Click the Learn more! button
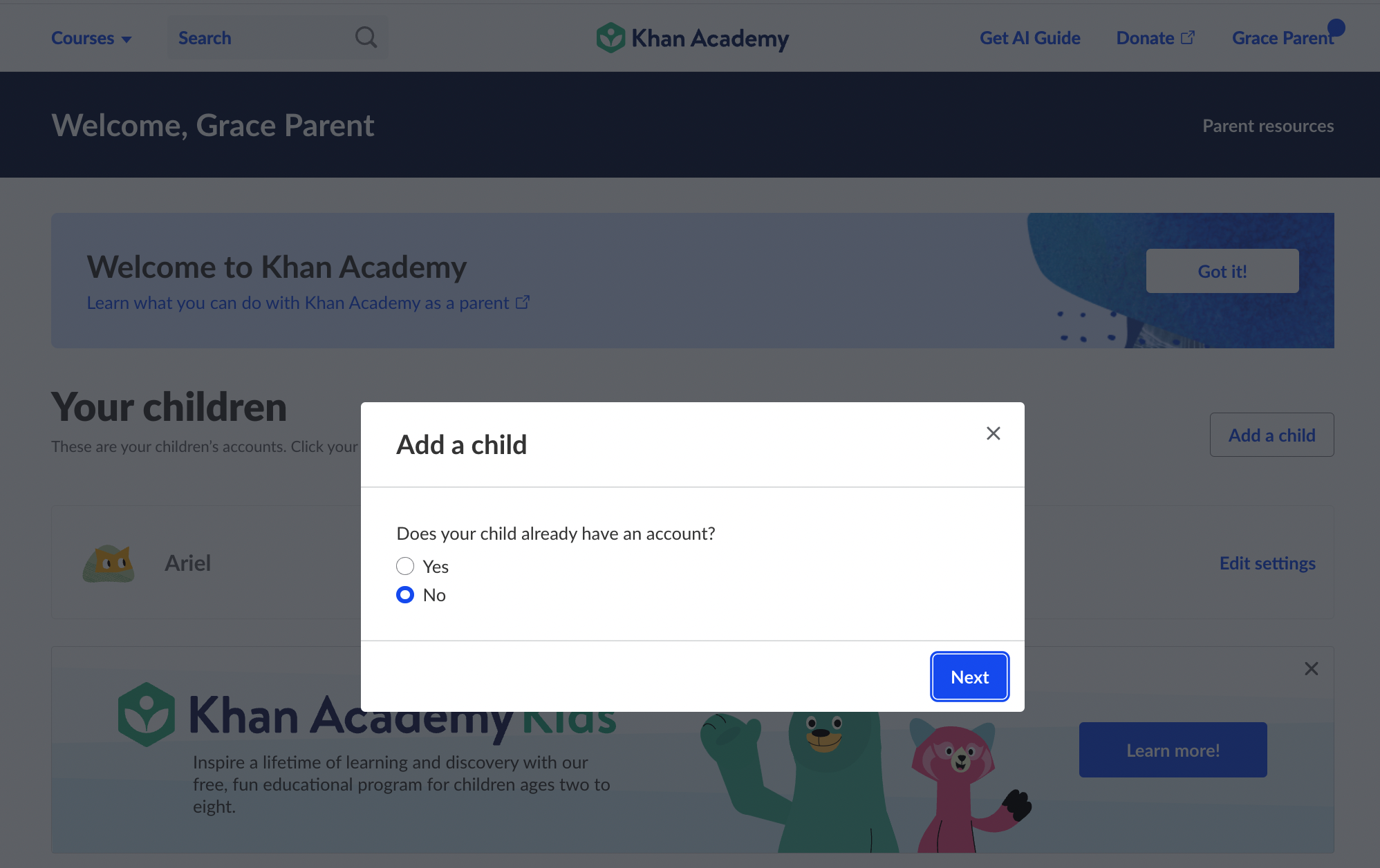 1173,750
